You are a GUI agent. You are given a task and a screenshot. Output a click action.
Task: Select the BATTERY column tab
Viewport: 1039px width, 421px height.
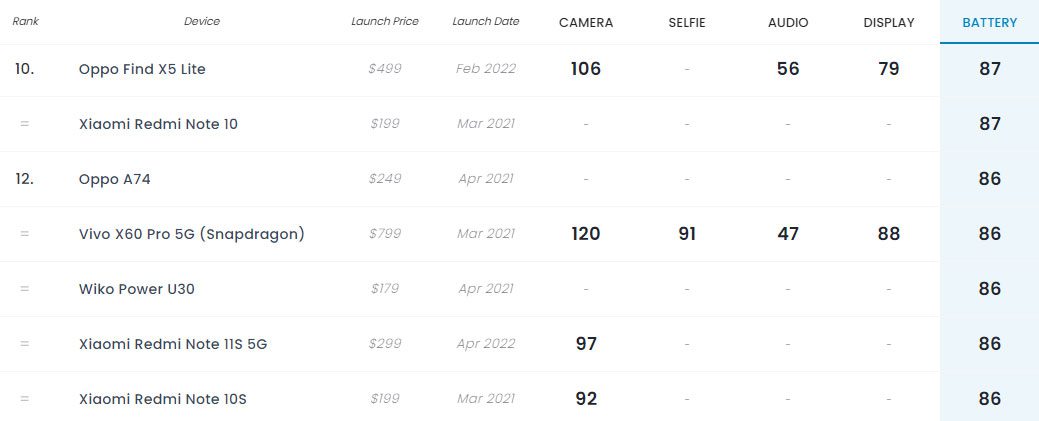(989, 22)
